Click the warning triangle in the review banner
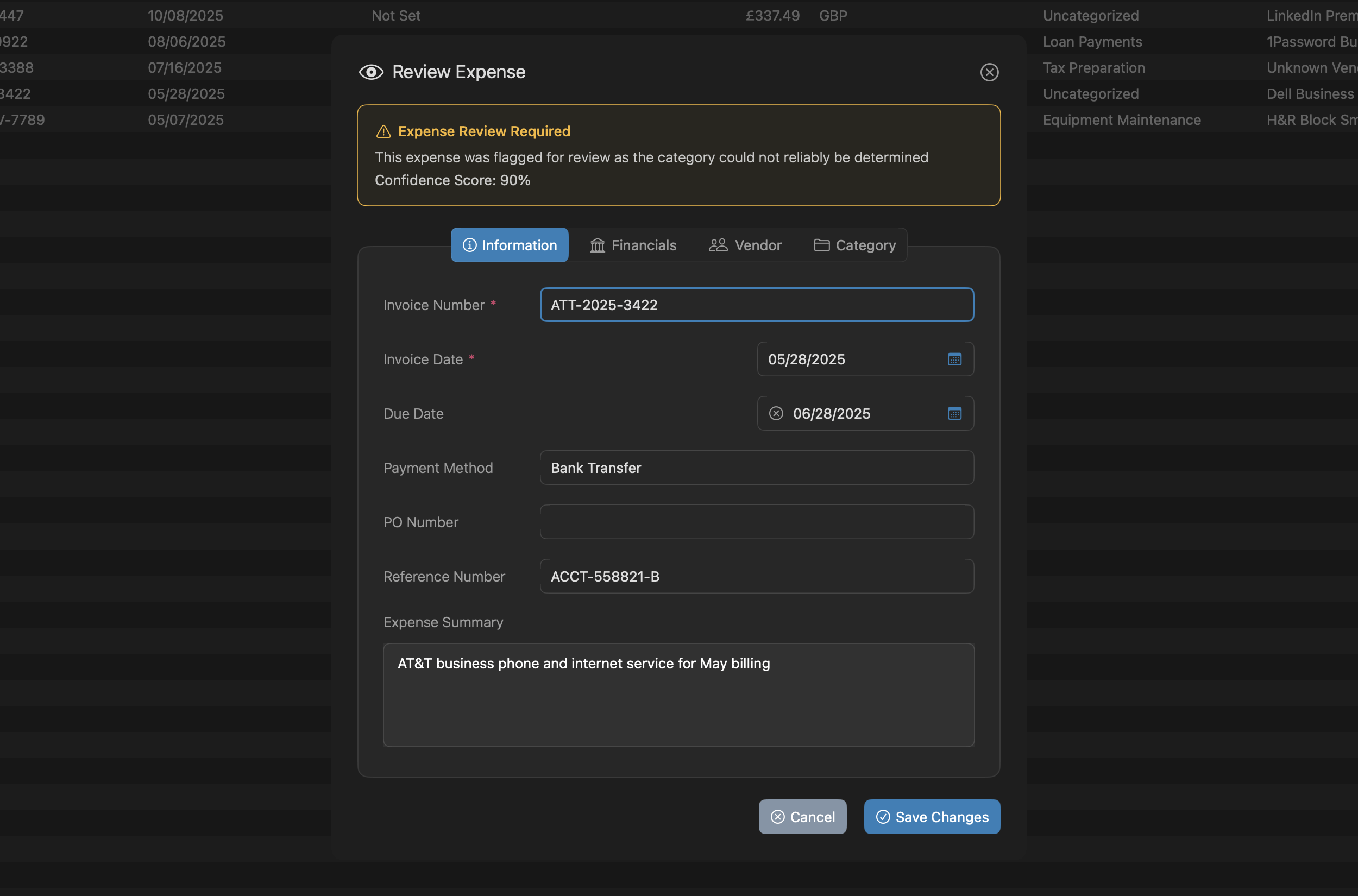This screenshot has height=896, width=1358. (x=383, y=131)
